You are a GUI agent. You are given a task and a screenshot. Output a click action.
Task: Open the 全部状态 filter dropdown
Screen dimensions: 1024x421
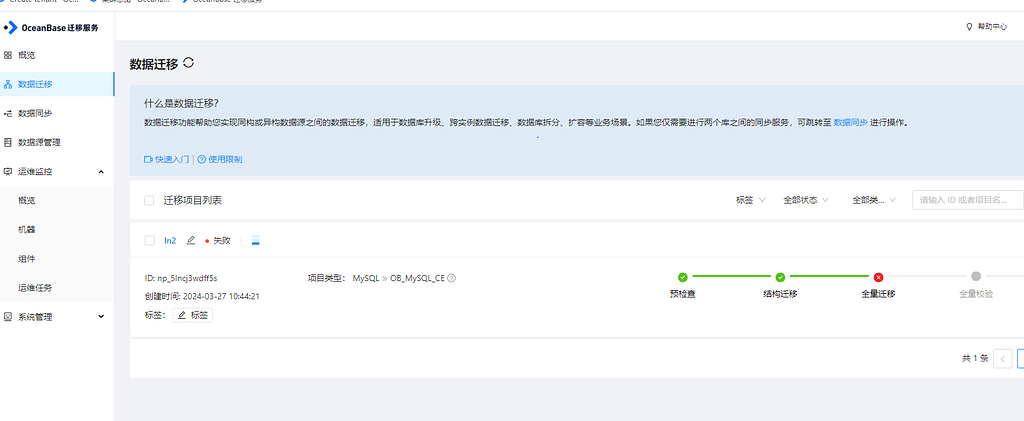pos(807,200)
